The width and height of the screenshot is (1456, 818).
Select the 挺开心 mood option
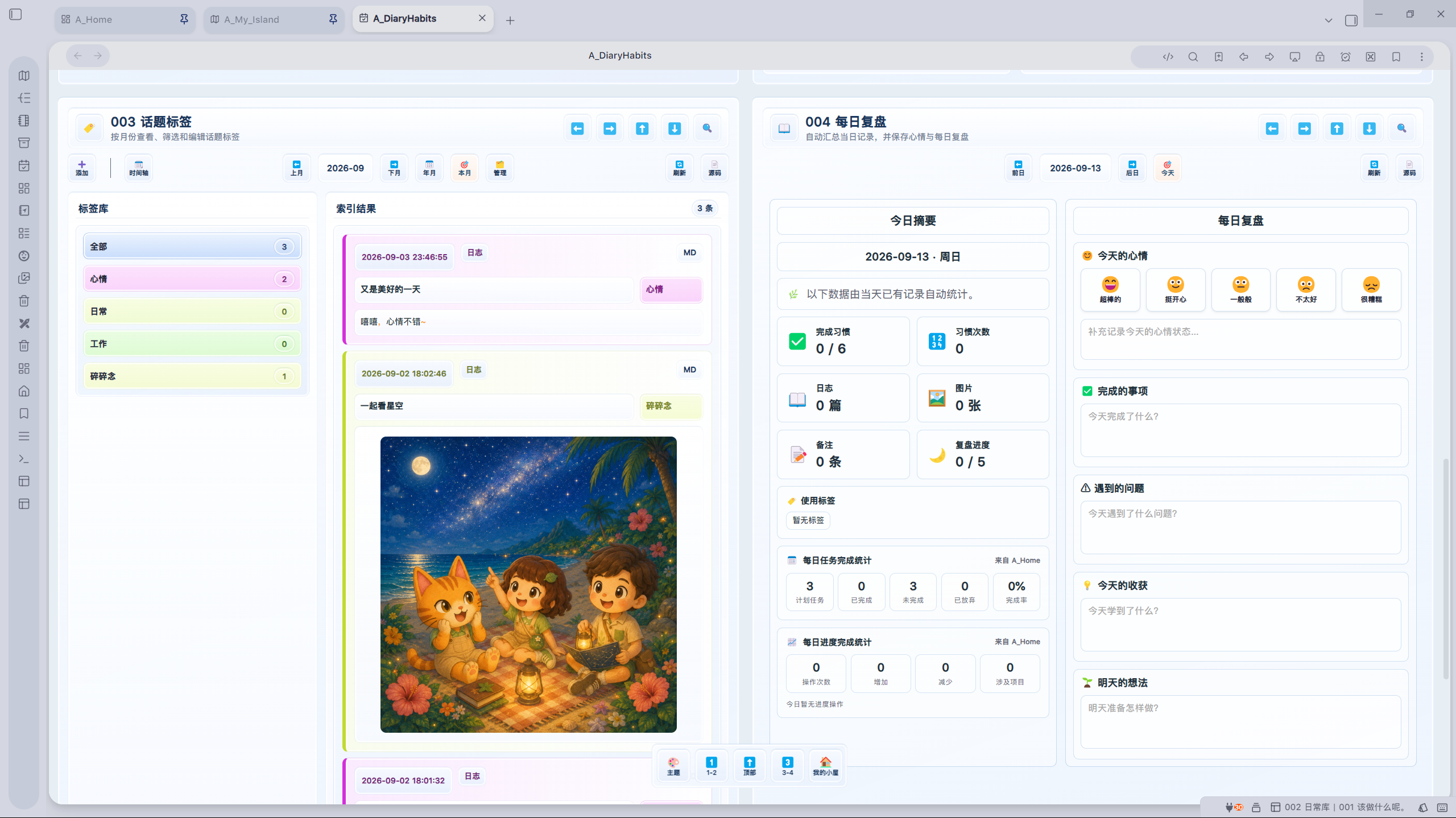[1175, 290]
